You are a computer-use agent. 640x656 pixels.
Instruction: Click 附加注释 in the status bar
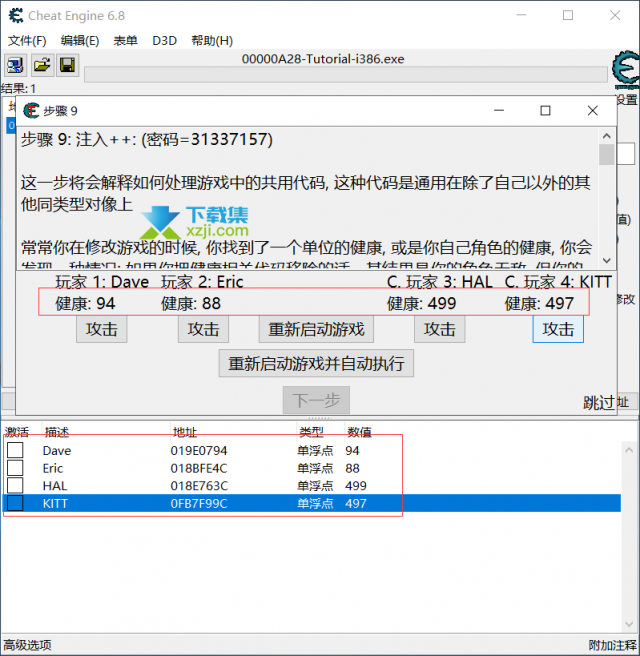(612, 645)
